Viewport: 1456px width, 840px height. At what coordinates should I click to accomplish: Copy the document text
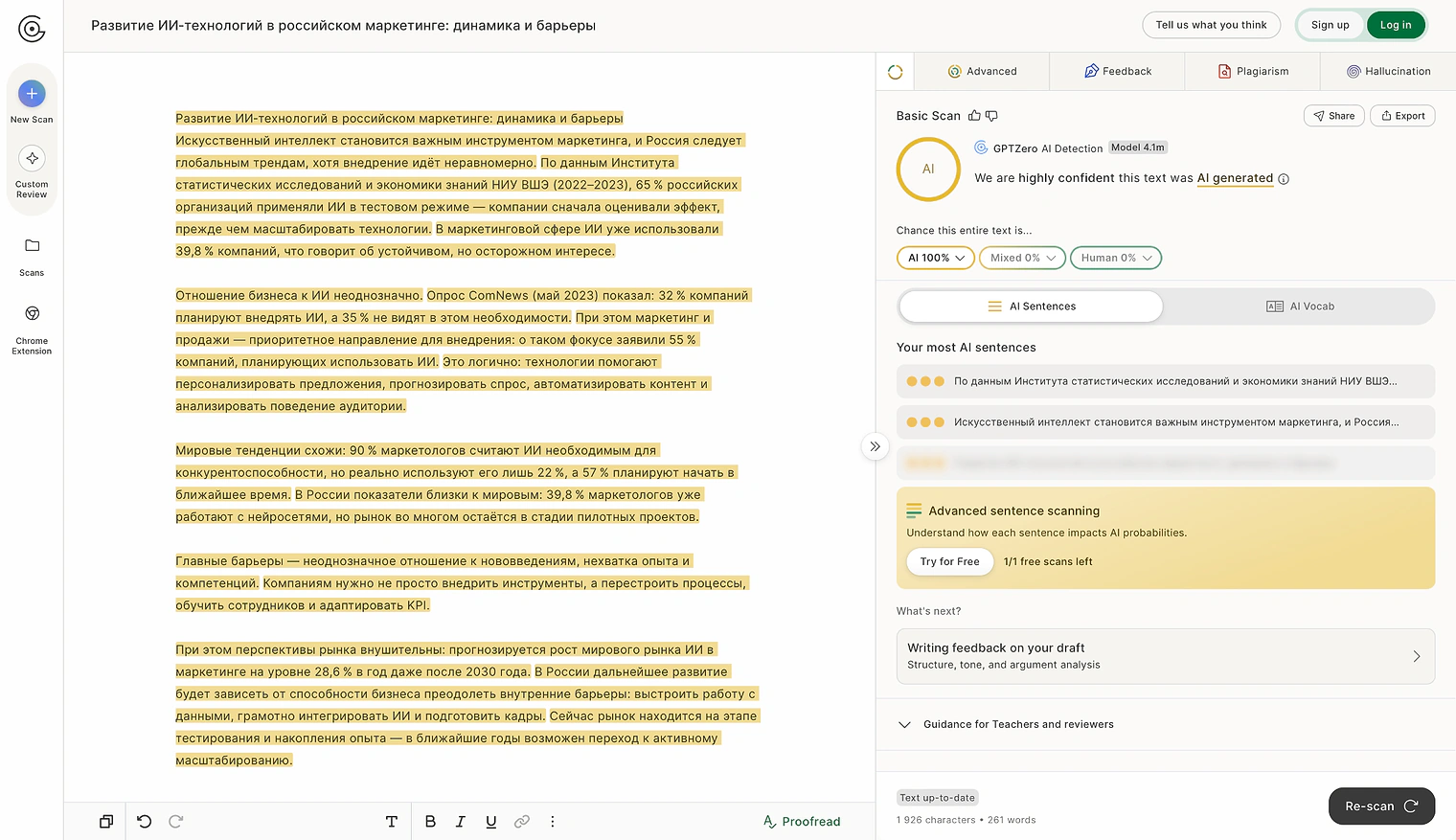106,821
